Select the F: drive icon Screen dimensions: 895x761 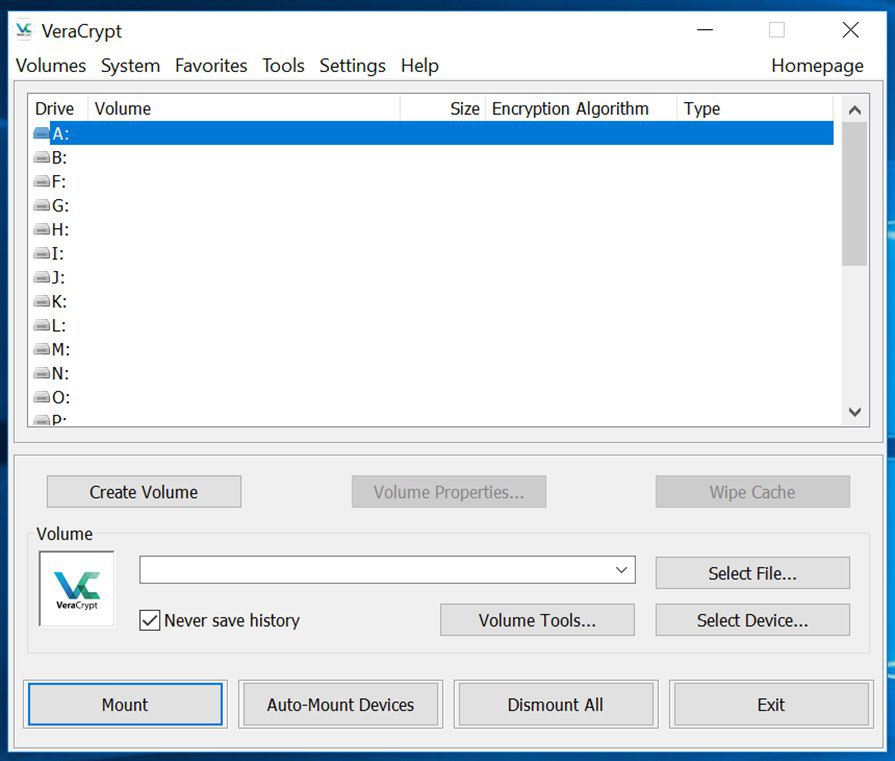41,181
